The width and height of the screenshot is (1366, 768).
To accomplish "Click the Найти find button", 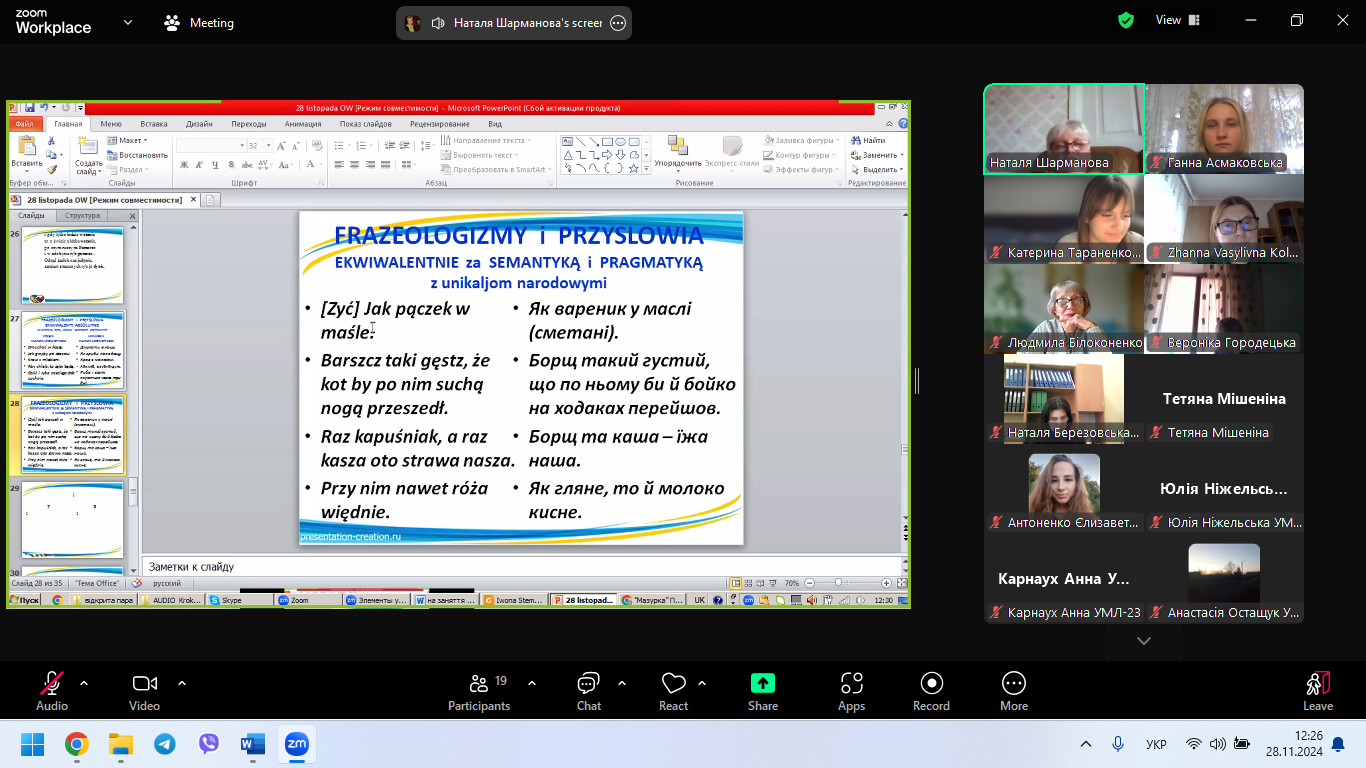I will 869,141.
